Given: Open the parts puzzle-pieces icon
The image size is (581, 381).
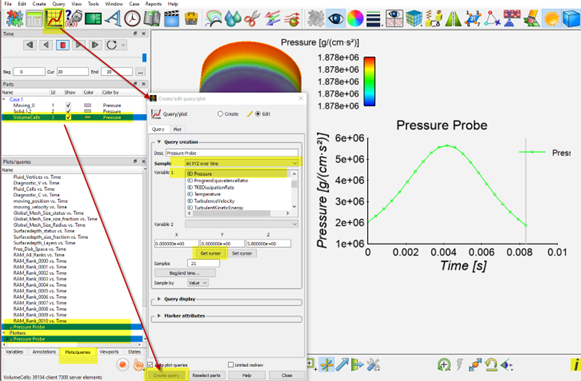Looking at the screenshot, I should tap(14, 18).
